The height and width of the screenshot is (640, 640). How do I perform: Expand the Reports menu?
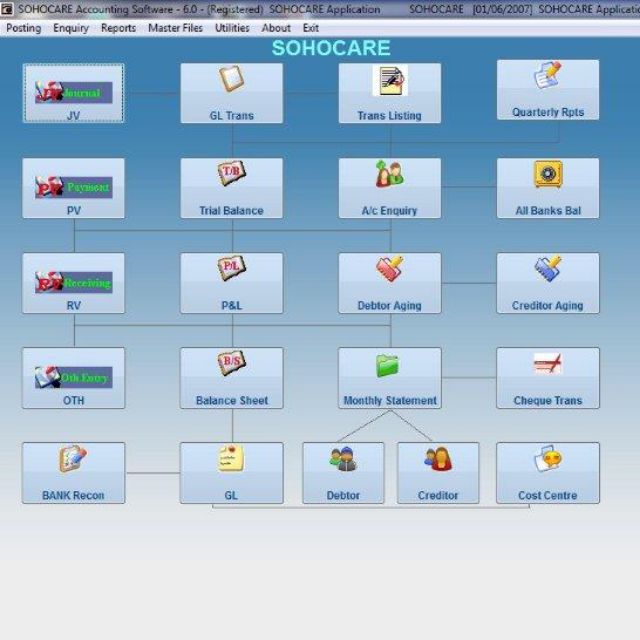tap(118, 28)
